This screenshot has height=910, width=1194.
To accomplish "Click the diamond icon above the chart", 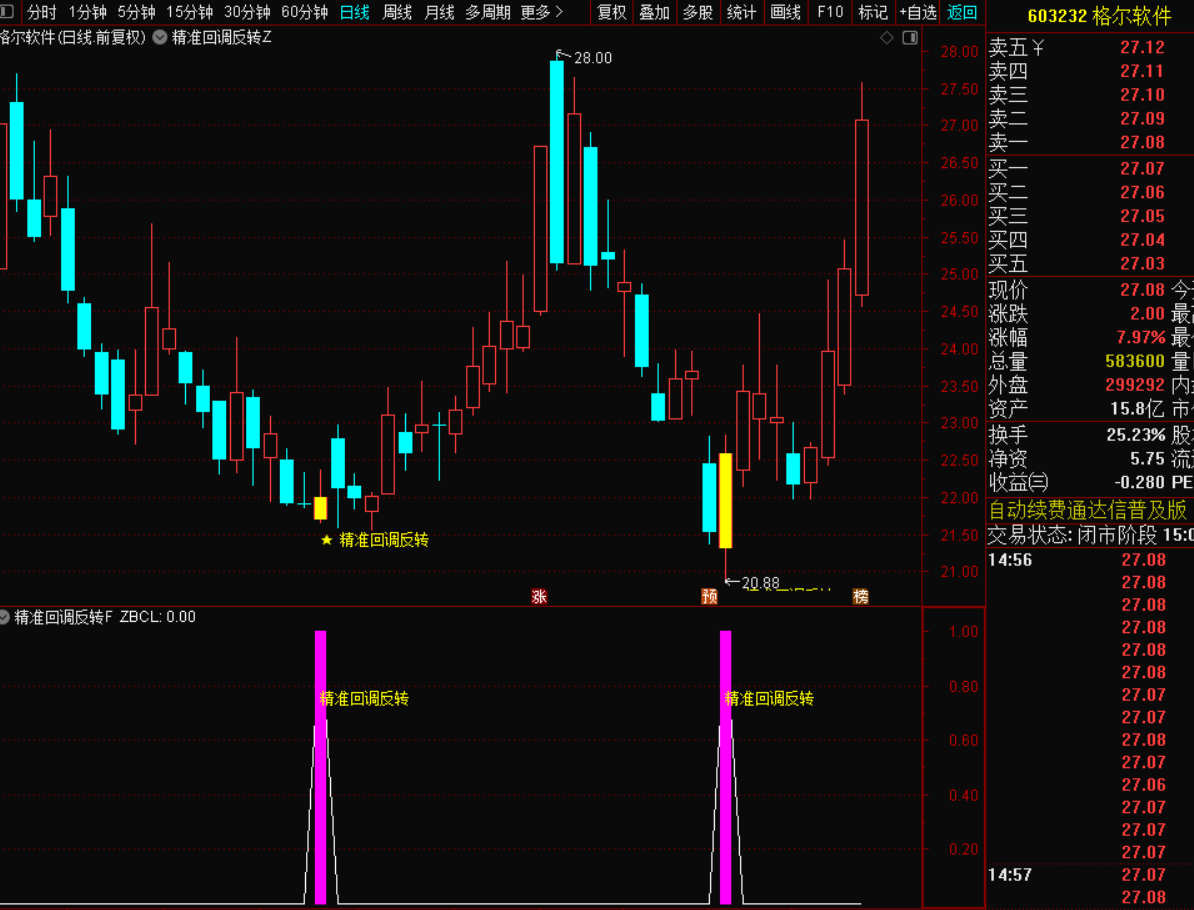I will (886, 38).
